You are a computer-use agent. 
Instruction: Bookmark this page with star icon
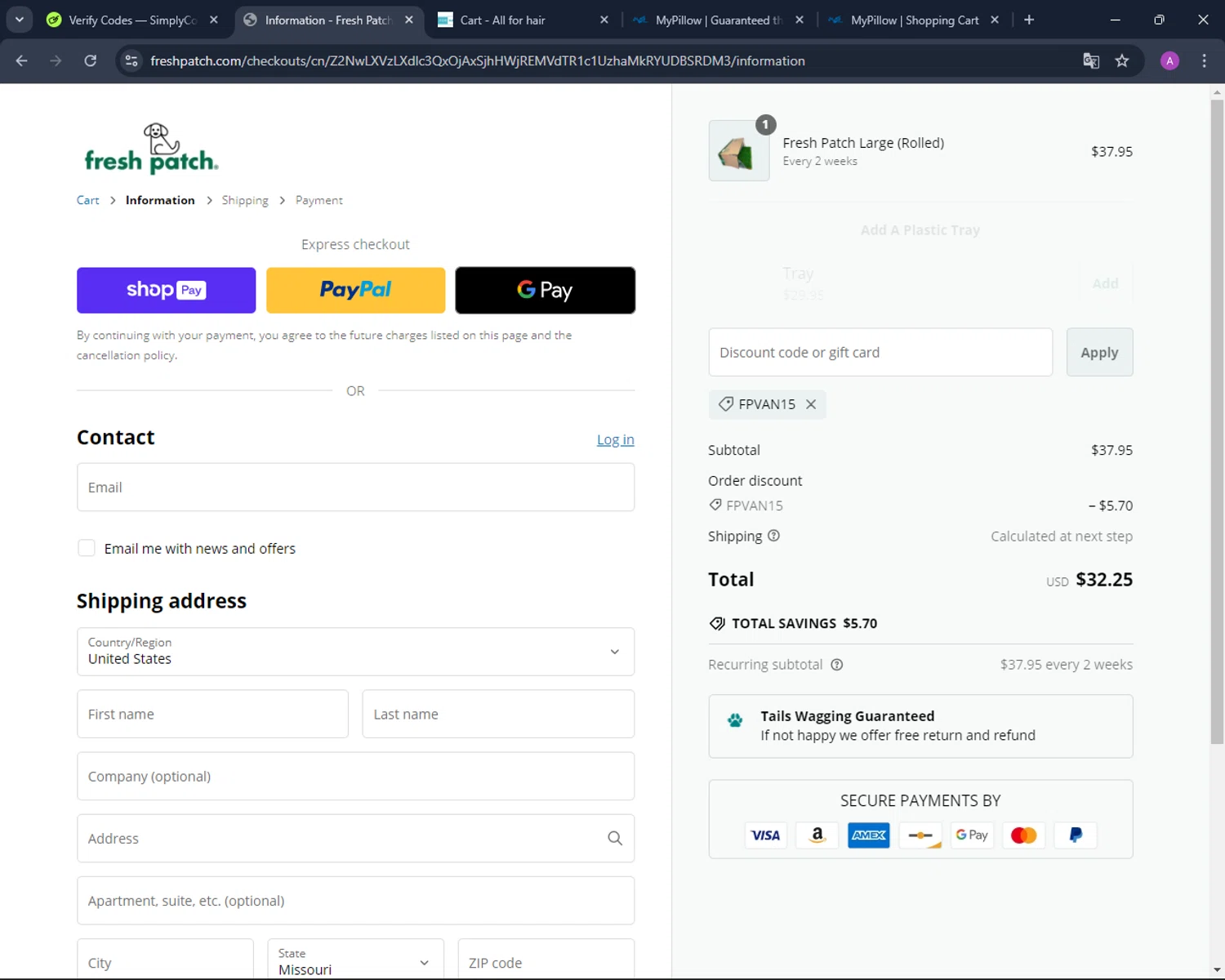pyautogui.click(x=1122, y=60)
